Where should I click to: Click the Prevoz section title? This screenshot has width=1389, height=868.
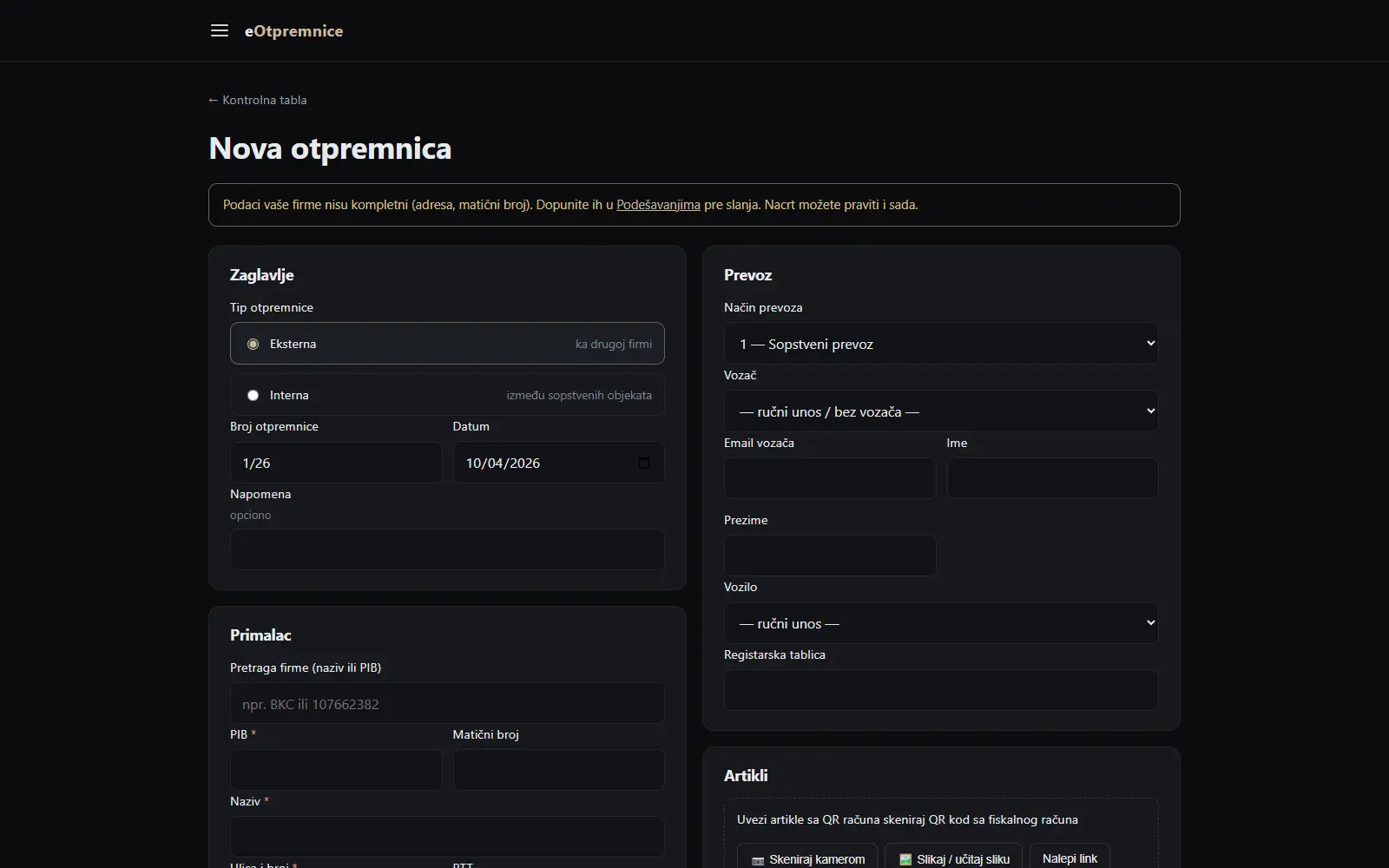(747, 275)
